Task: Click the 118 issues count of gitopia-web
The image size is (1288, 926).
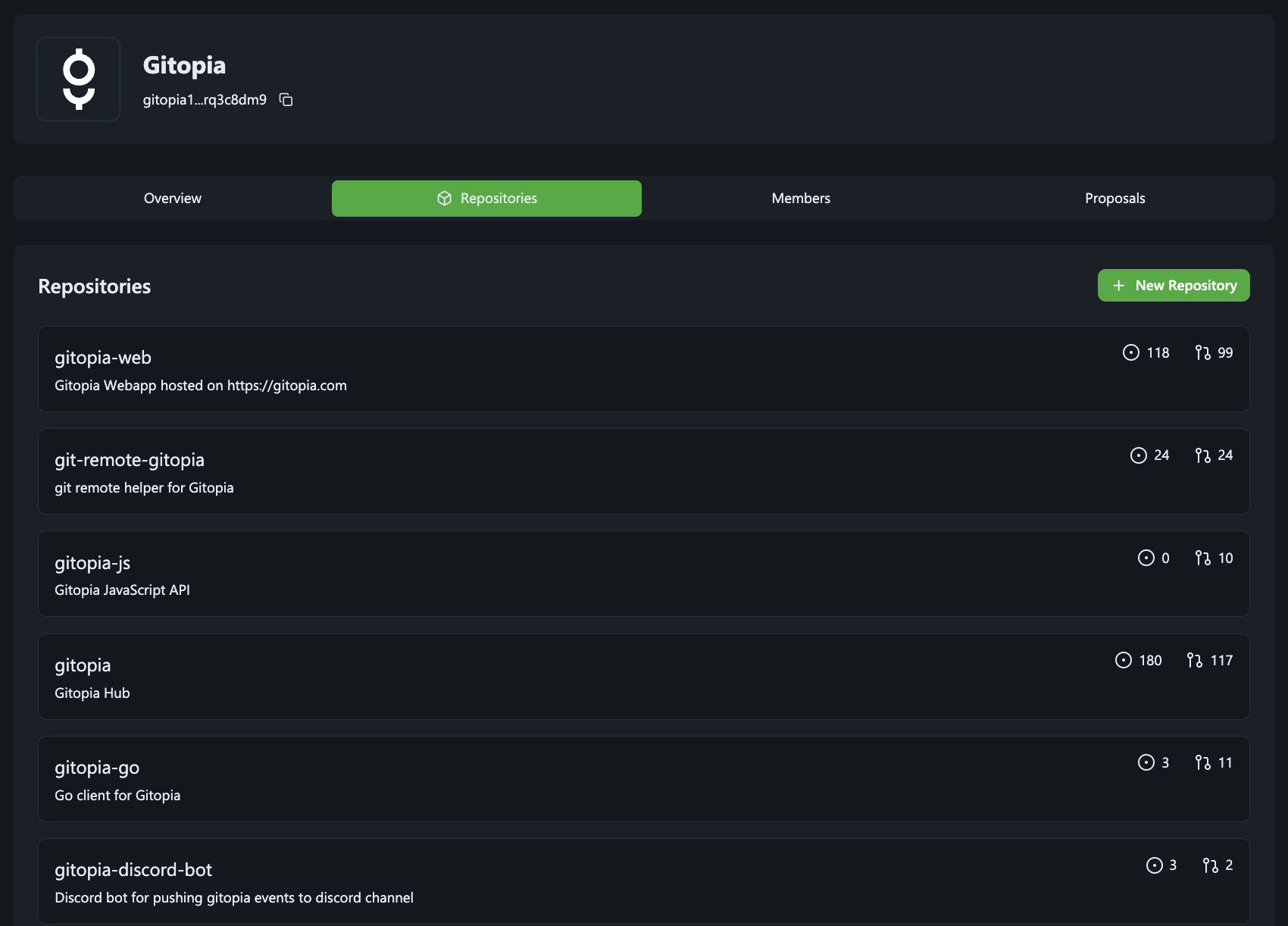Action: (1158, 353)
